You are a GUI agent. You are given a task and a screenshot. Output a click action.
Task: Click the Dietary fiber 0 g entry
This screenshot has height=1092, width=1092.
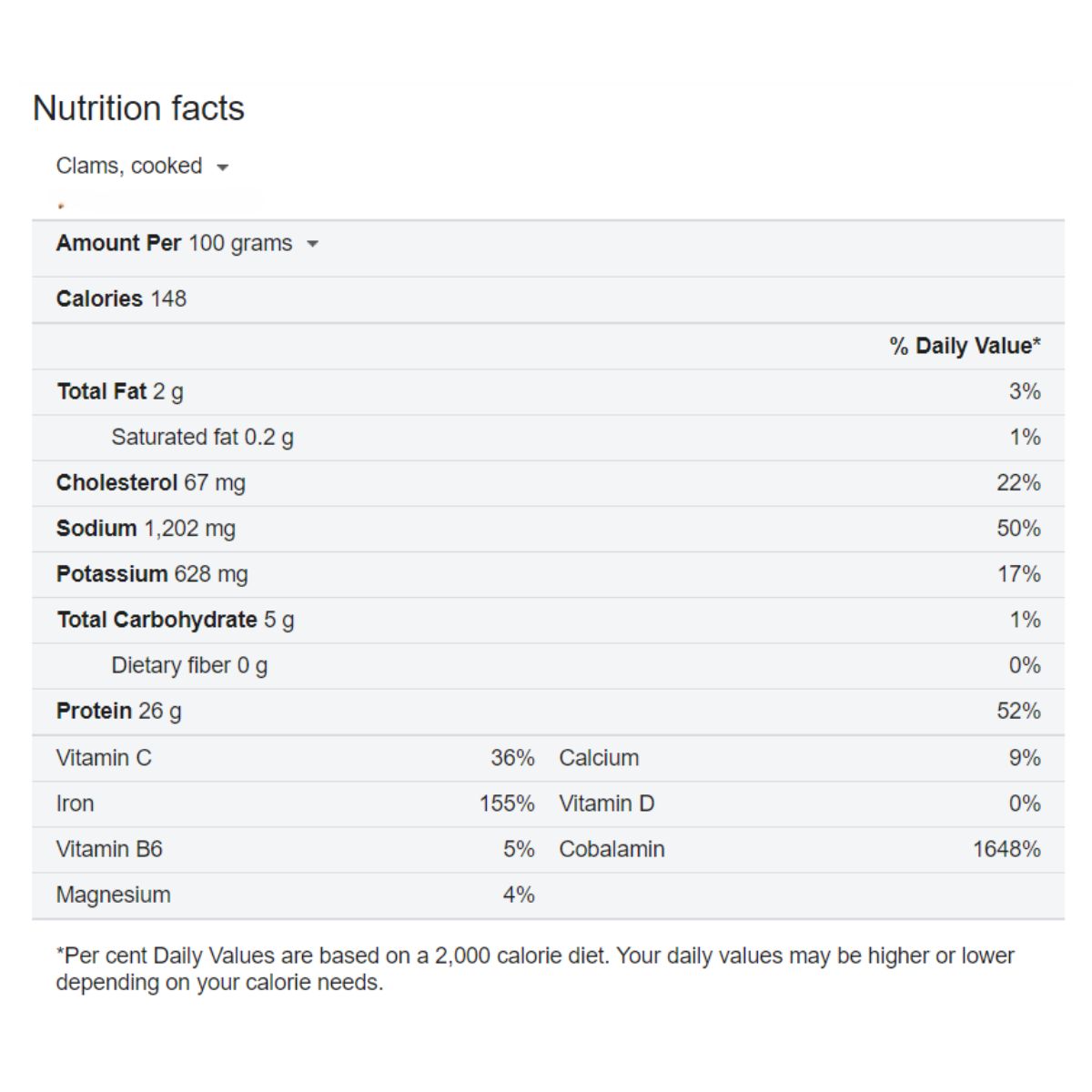189,665
